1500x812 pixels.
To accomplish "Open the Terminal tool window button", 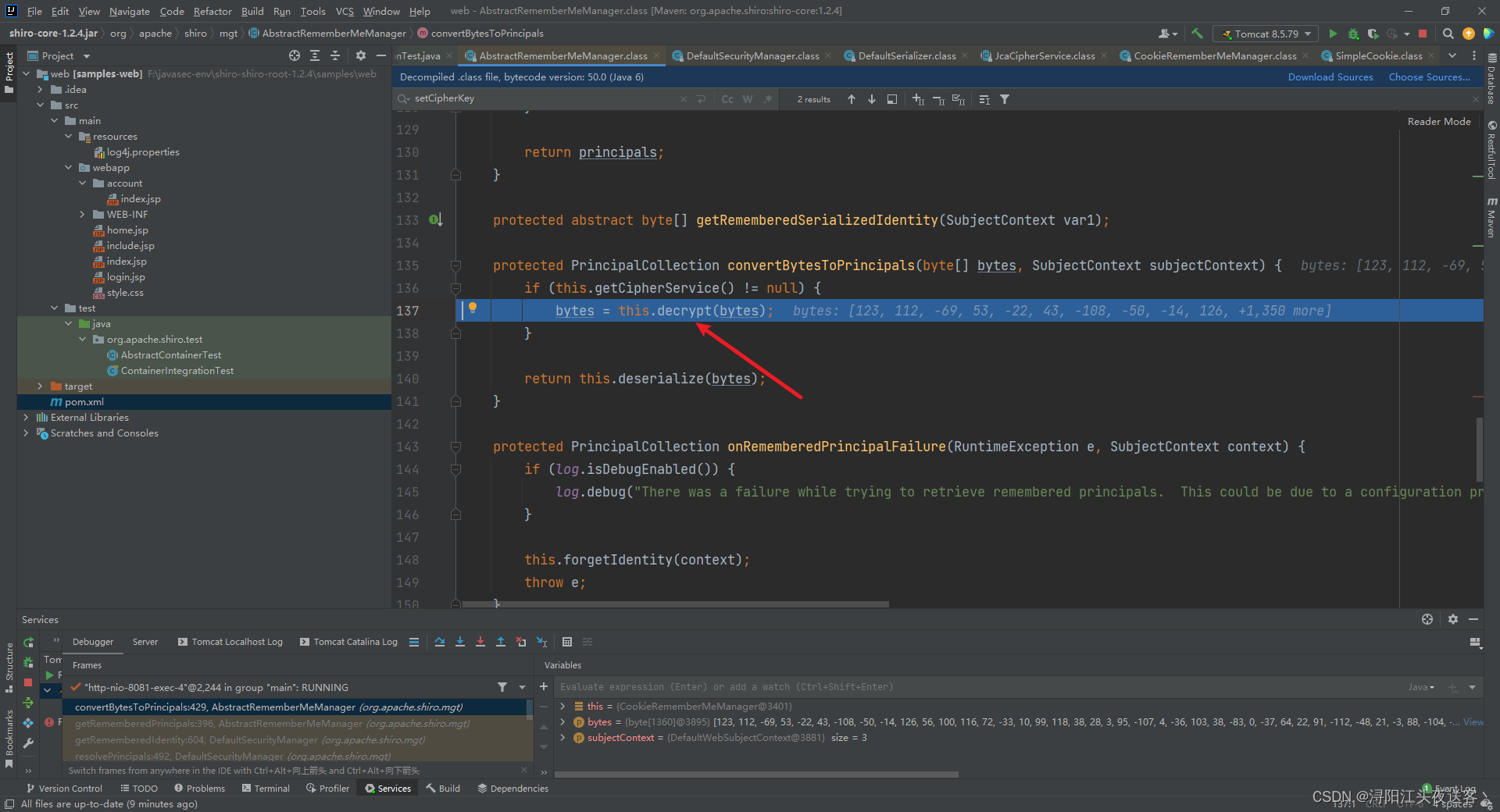I will coord(266,789).
